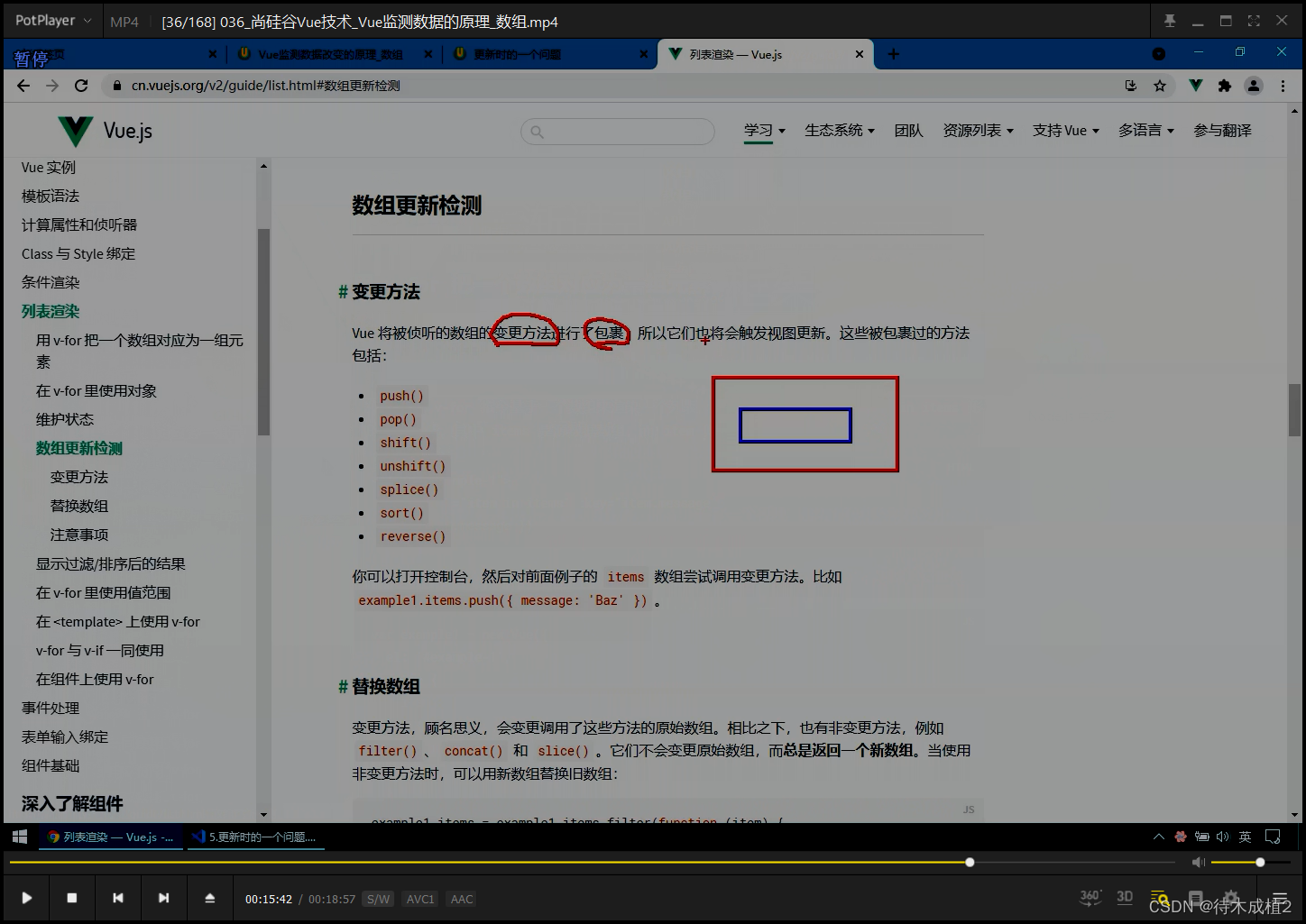The width and height of the screenshot is (1306, 924).
Task: Pin PotPlayer window on top
Action: (1170, 21)
